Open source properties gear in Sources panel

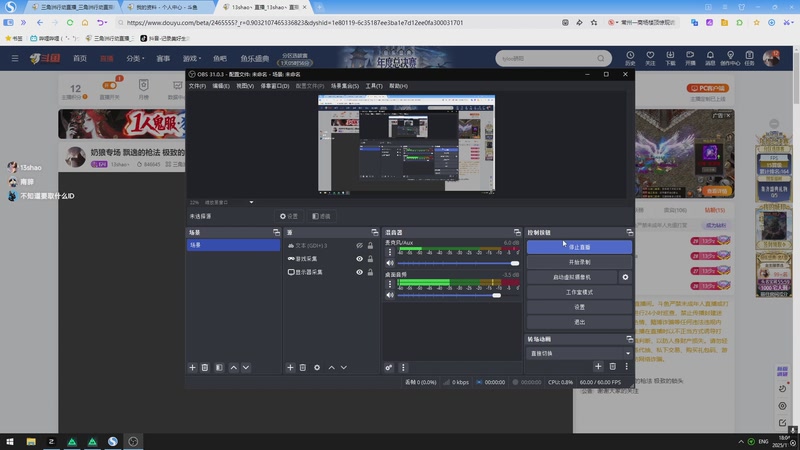click(x=317, y=367)
